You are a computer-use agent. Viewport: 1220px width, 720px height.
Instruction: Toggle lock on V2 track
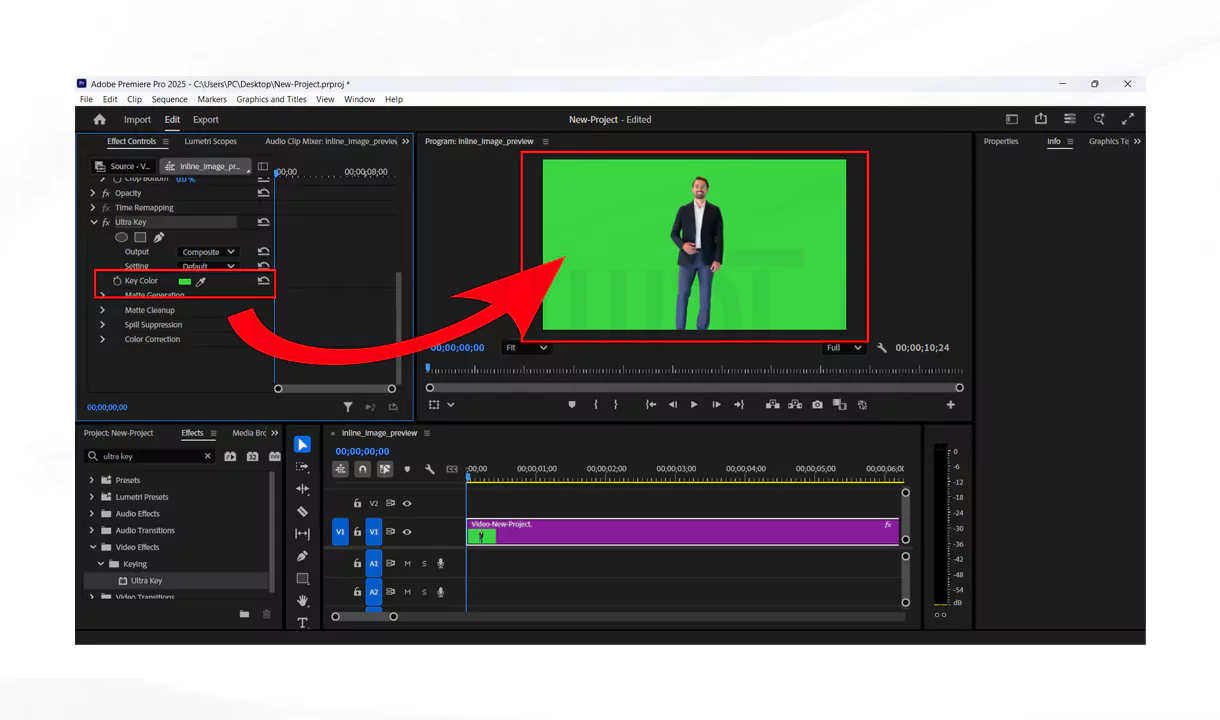[357, 503]
